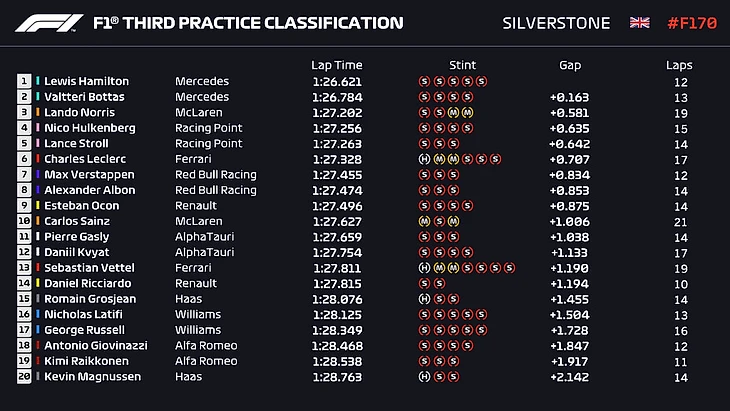This screenshot has height=411, width=730.
Task: Click the first soft tyre in Hamilton's stint
Action: (x=425, y=82)
